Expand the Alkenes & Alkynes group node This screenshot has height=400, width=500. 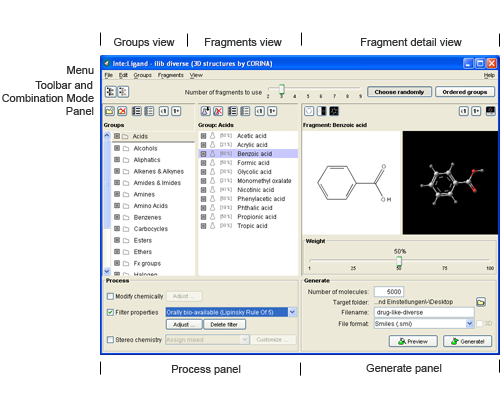(117, 171)
